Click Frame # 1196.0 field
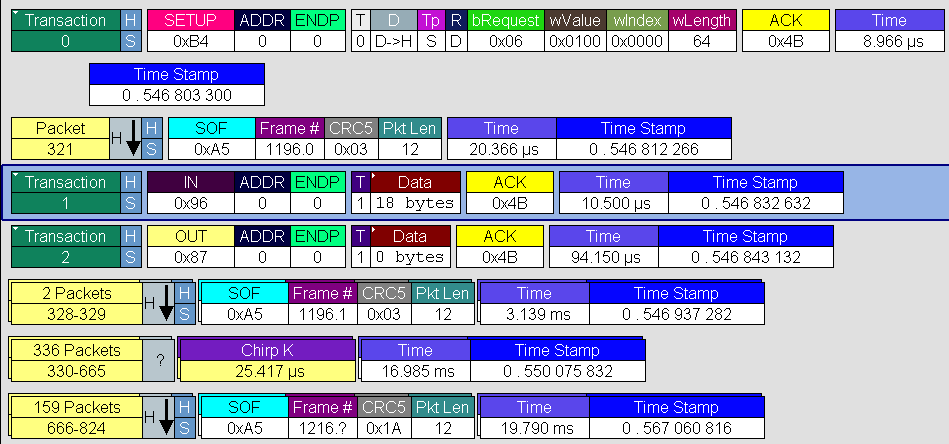949x444 pixels. click(290, 139)
